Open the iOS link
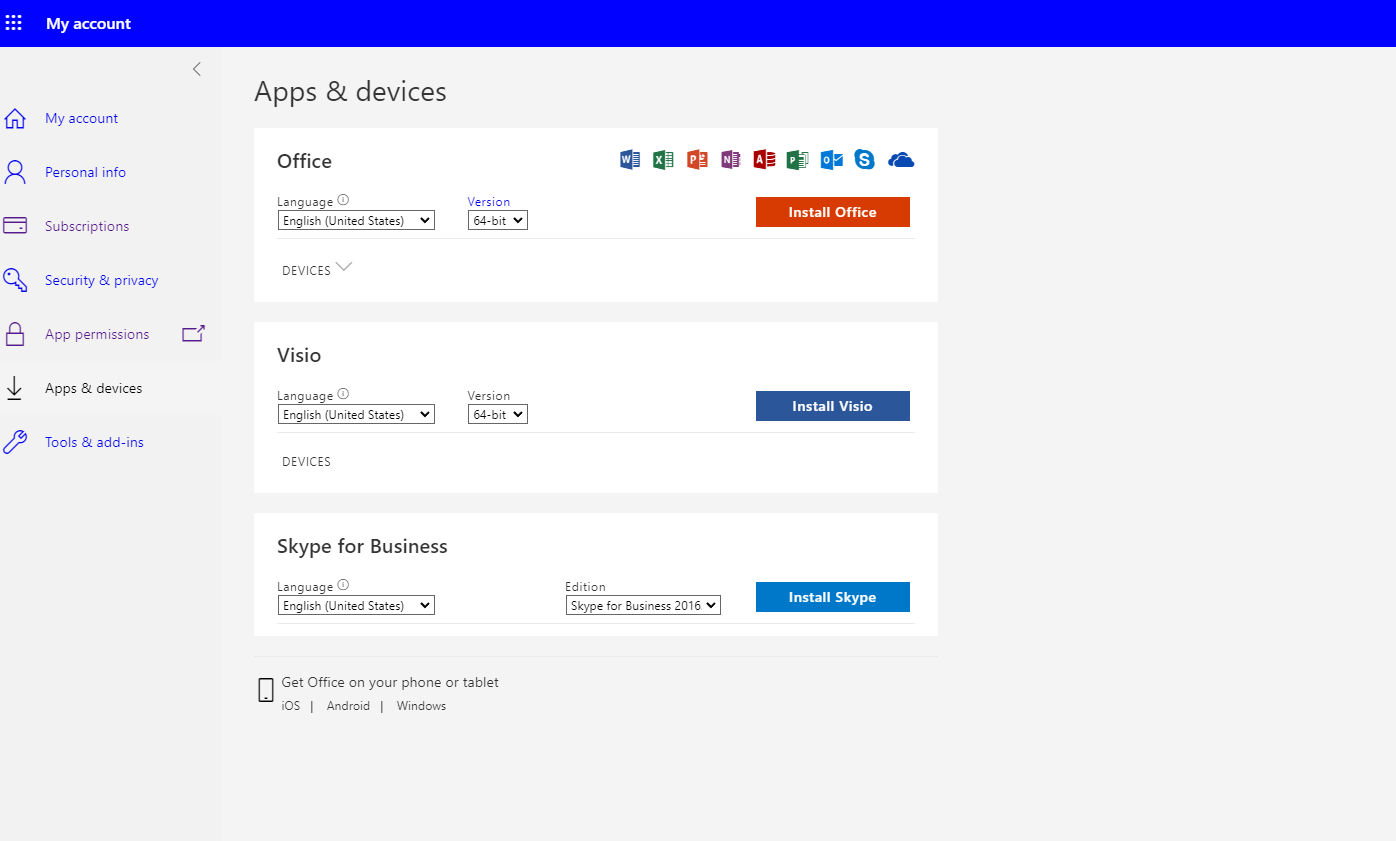Image resolution: width=1396 pixels, height=841 pixels. point(291,706)
